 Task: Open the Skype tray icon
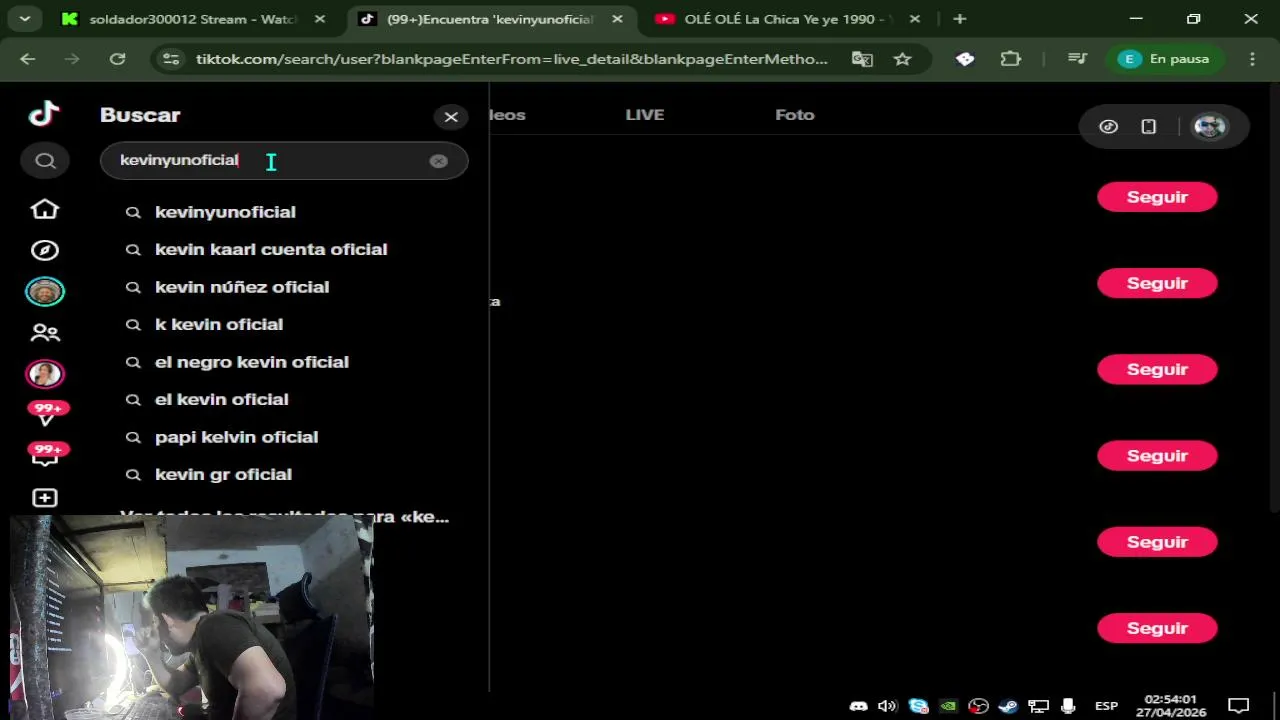tap(918, 706)
